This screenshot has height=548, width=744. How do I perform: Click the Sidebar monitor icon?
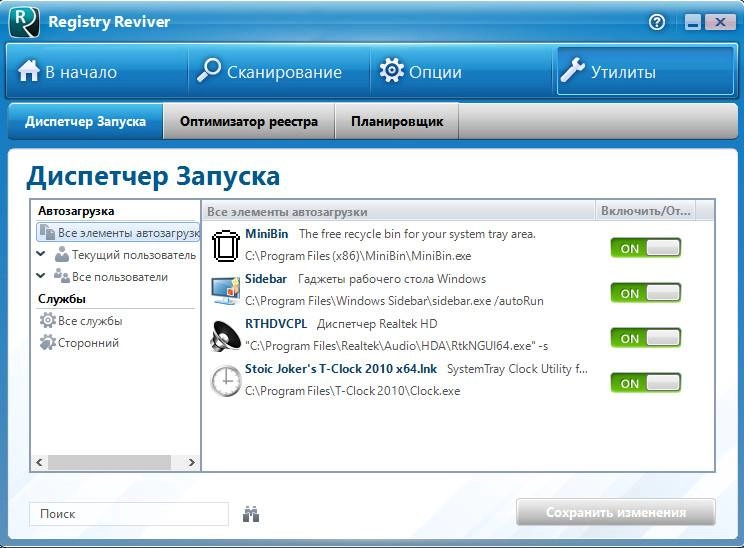pos(226,290)
